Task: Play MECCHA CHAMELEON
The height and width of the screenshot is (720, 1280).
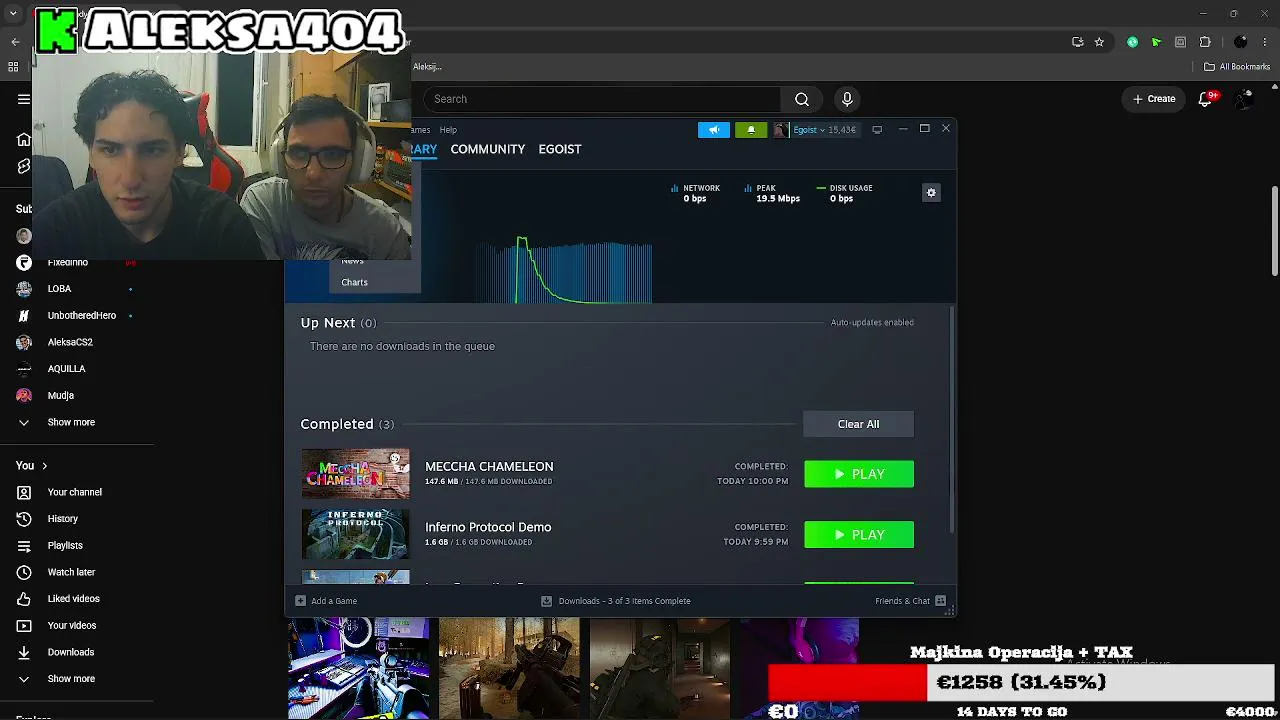Action: [859, 474]
